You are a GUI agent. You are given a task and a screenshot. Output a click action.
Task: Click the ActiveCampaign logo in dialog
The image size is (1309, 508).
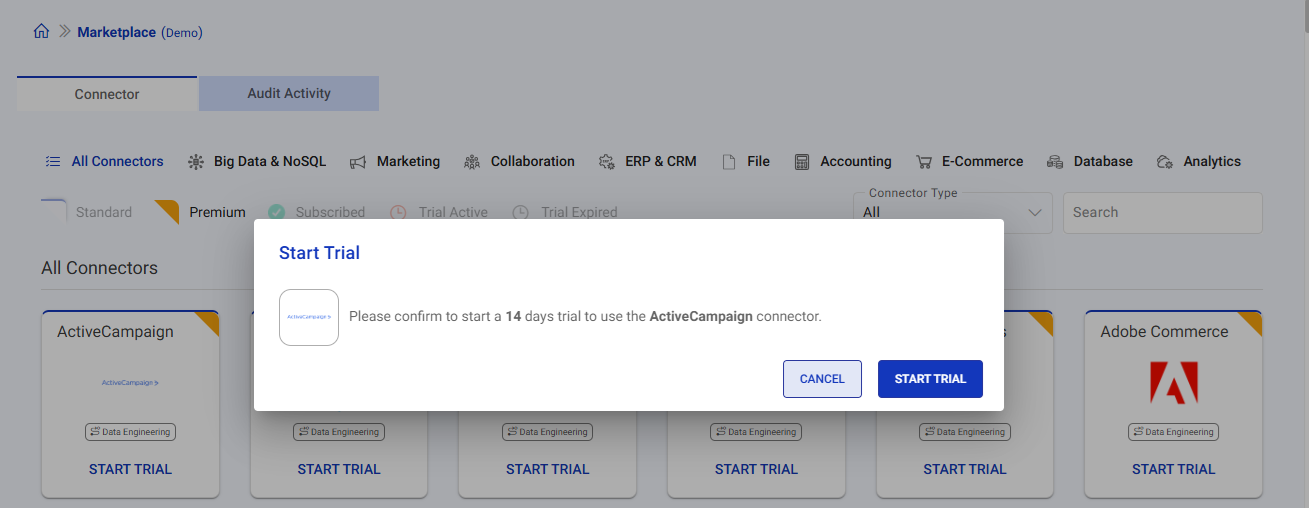click(x=309, y=317)
